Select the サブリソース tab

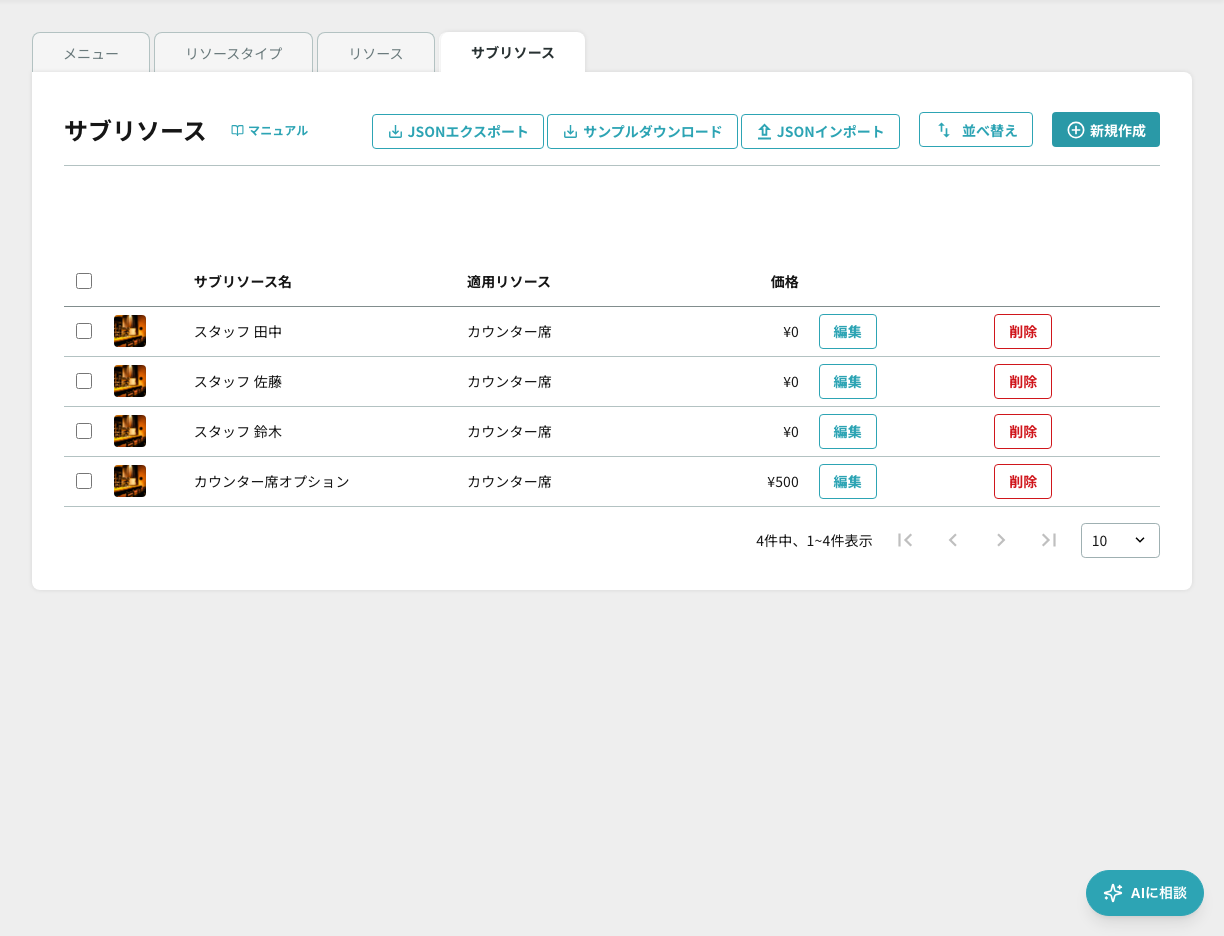(x=513, y=52)
